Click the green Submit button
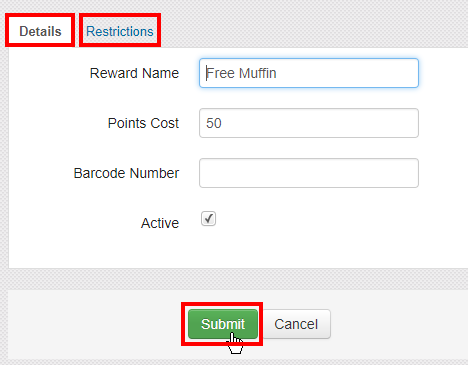This screenshot has height=365, width=468. [223, 324]
